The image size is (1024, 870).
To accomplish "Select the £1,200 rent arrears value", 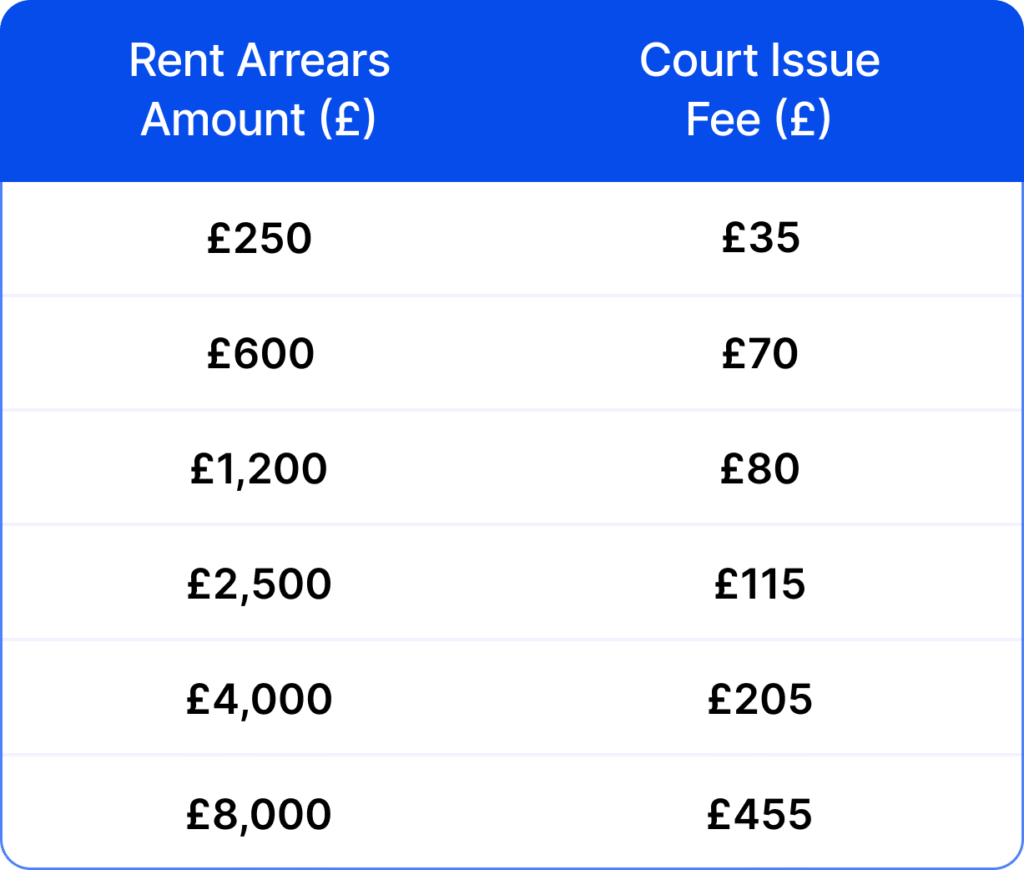I will click(x=259, y=469).
